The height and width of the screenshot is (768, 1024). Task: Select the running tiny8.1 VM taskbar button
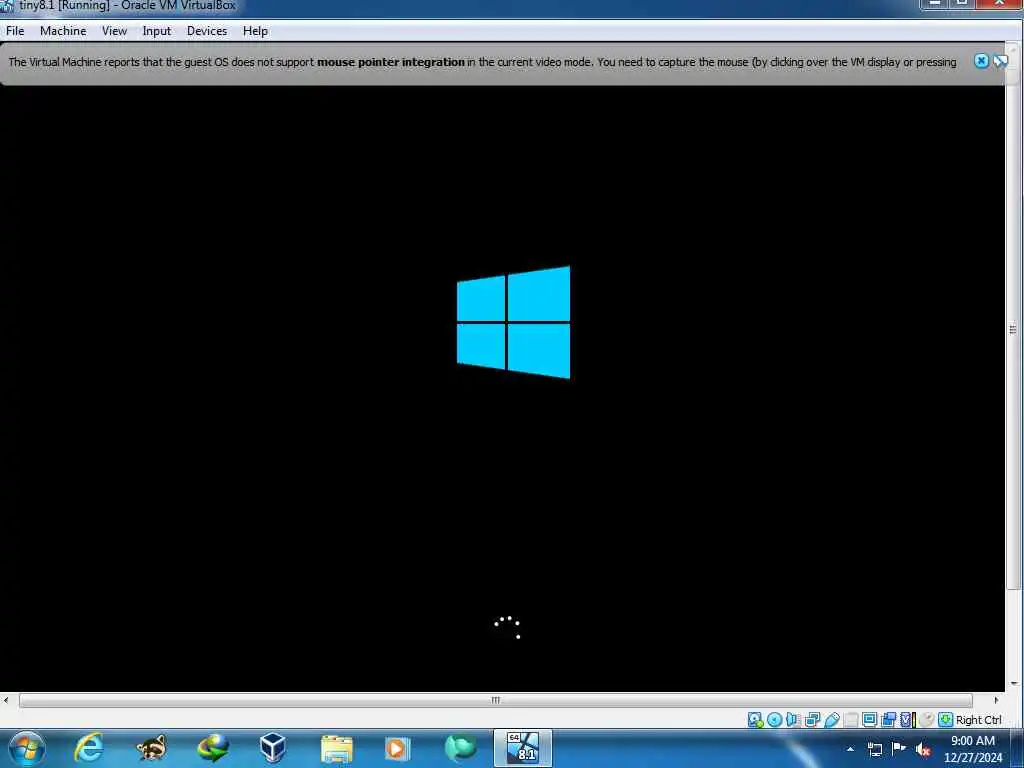(522, 748)
